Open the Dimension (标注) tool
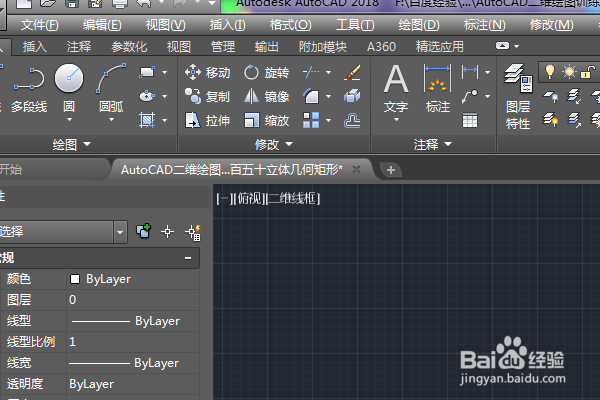This screenshot has width=600, height=400. click(x=437, y=89)
